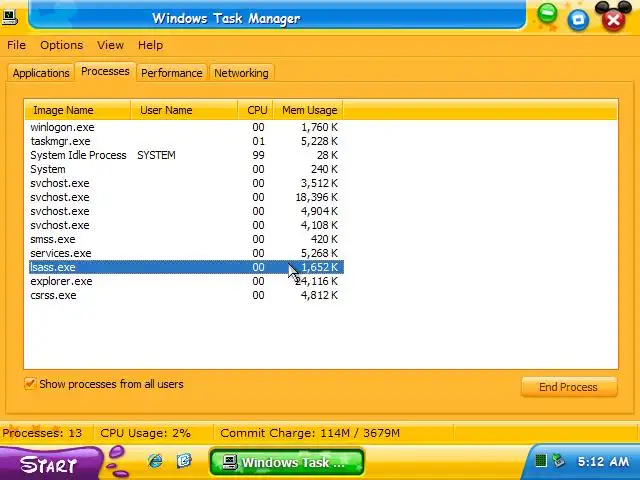640x480 pixels.
Task: Click the 5,228 K memory value
Action: tap(319, 141)
